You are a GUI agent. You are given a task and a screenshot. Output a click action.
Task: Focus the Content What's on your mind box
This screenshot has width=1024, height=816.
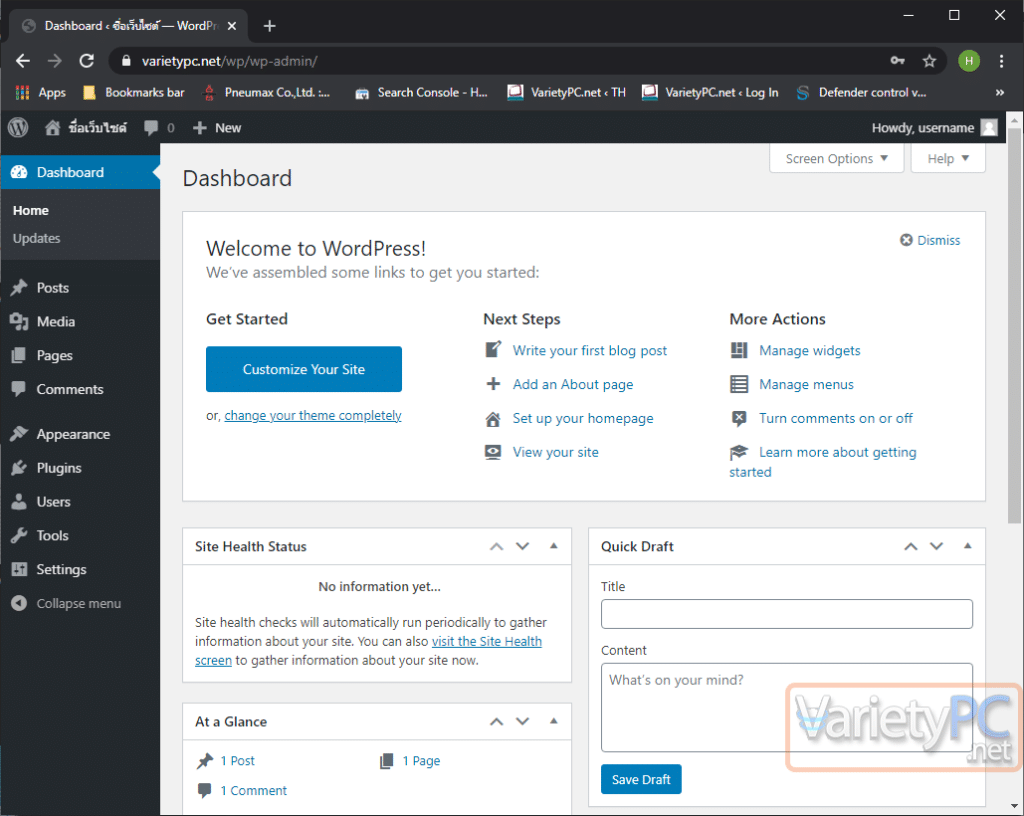click(x=786, y=708)
